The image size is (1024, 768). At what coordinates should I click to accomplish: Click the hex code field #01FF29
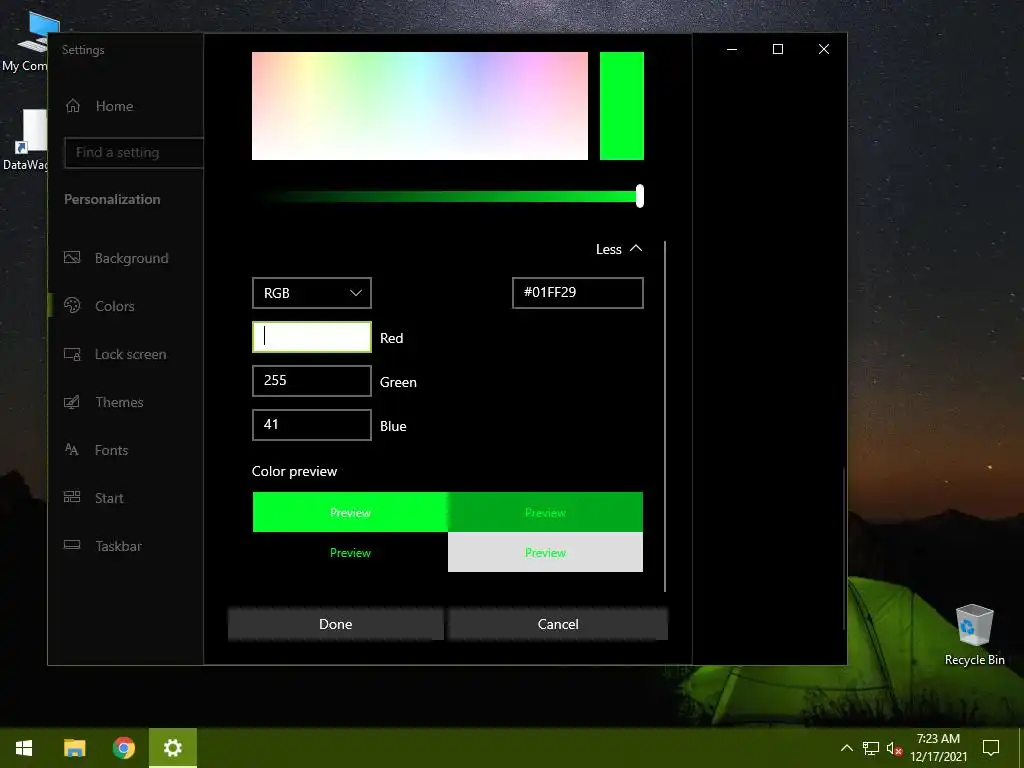coord(577,293)
